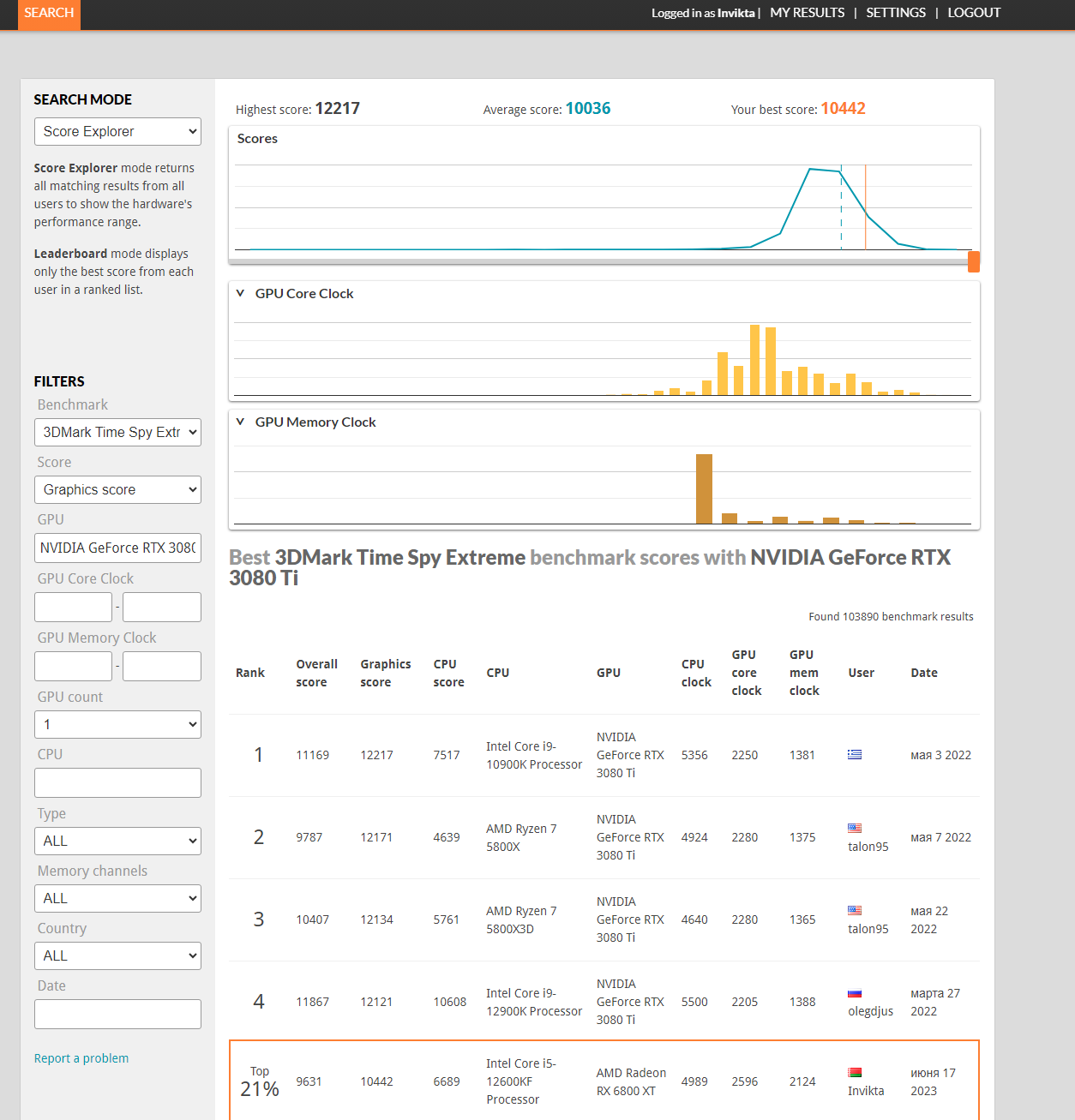Click Overall score column header
Image resolution: width=1075 pixels, height=1120 pixels.
(316, 673)
